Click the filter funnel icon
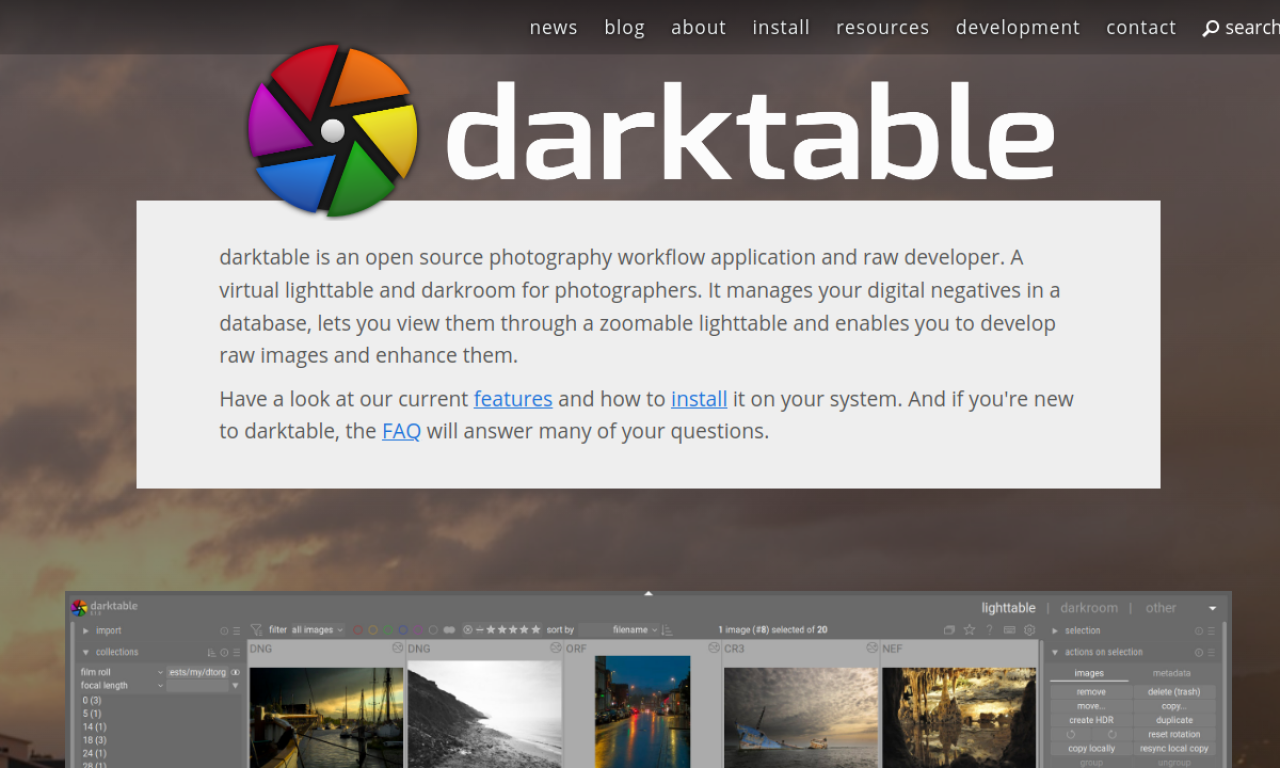Viewport: 1280px width, 768px height. [x=255, y=629]
